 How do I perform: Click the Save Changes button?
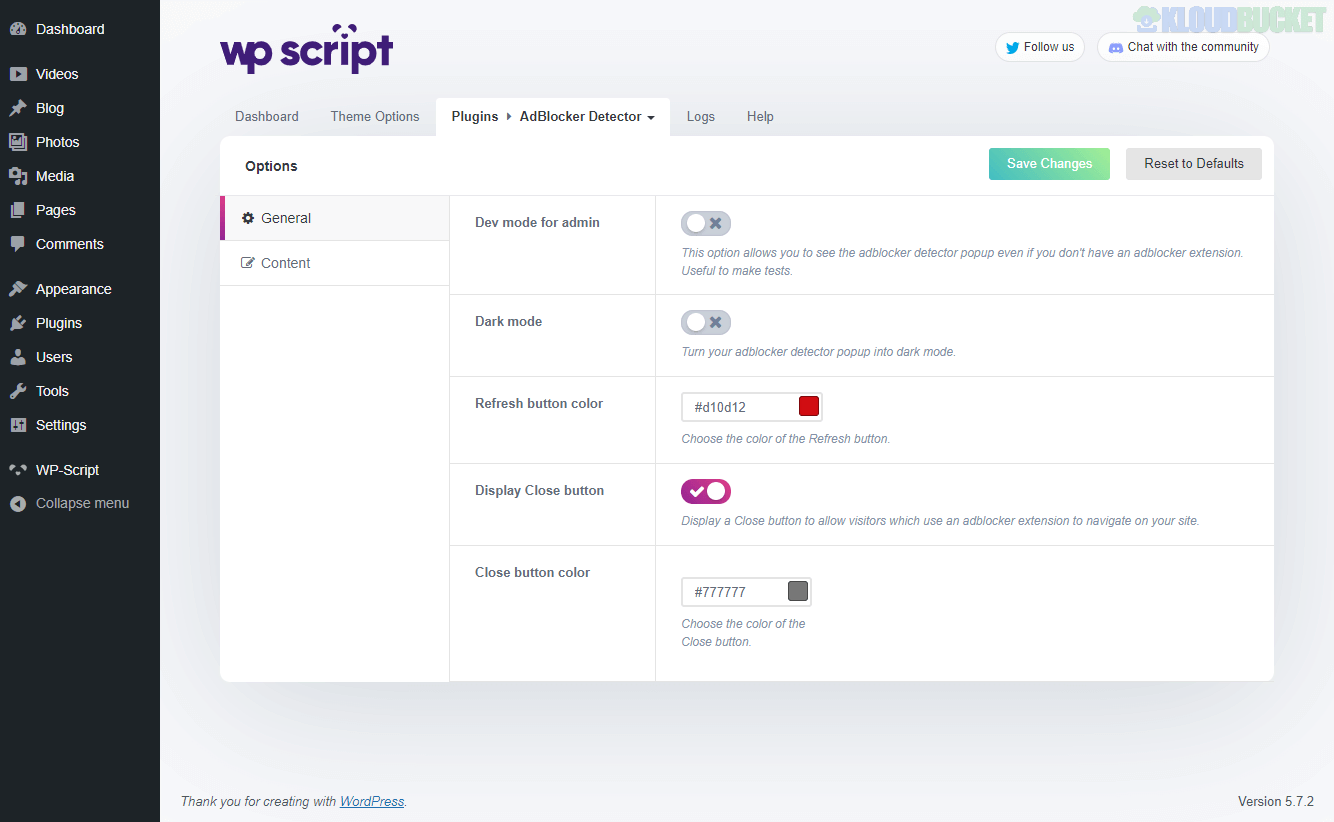pos(1049,164)
